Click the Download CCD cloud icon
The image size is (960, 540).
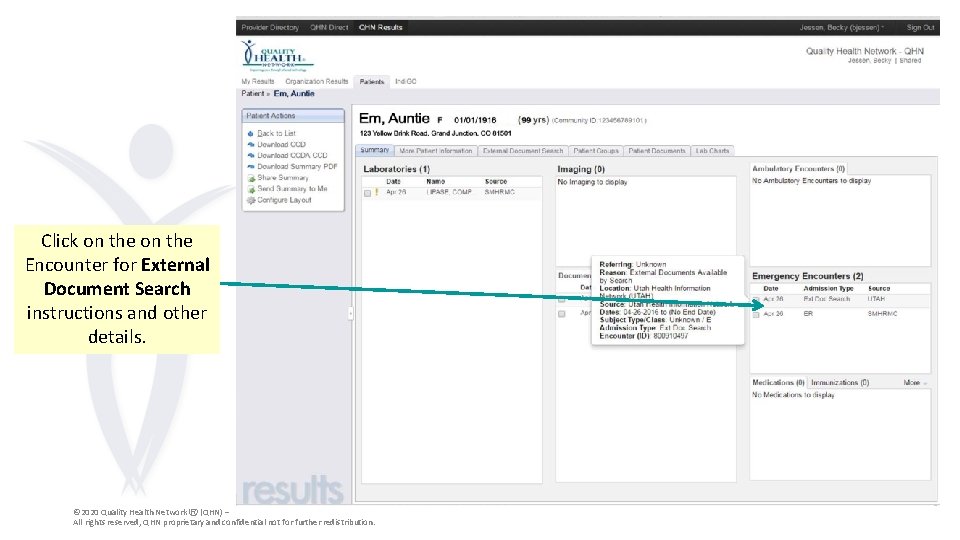[x=250, y=144]
